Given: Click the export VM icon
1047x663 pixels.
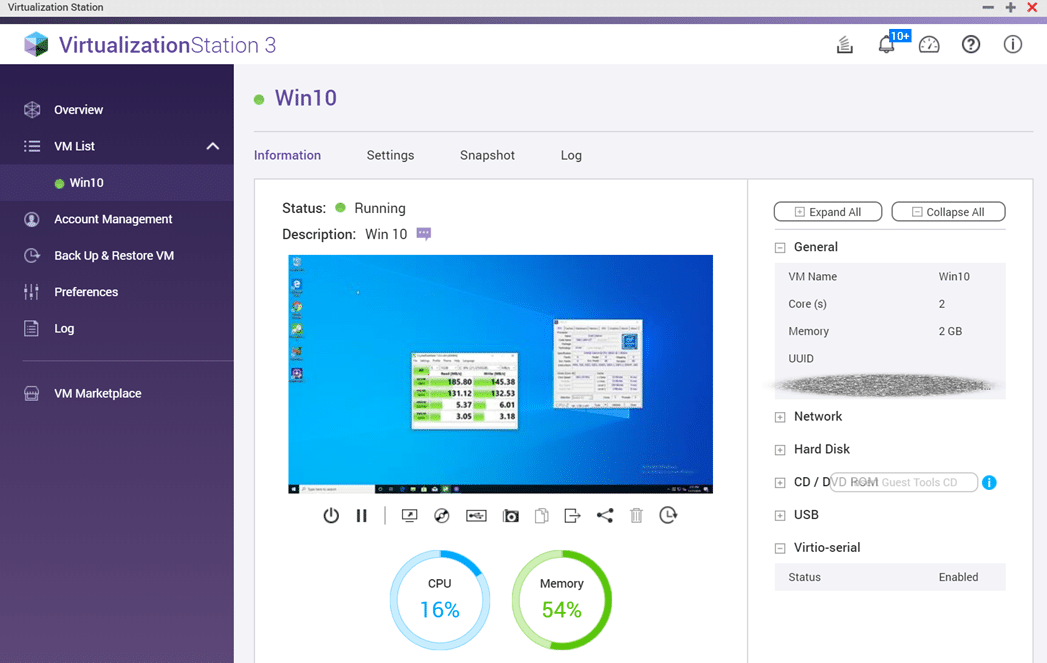Looking at the screenshot, I should 572,515.
